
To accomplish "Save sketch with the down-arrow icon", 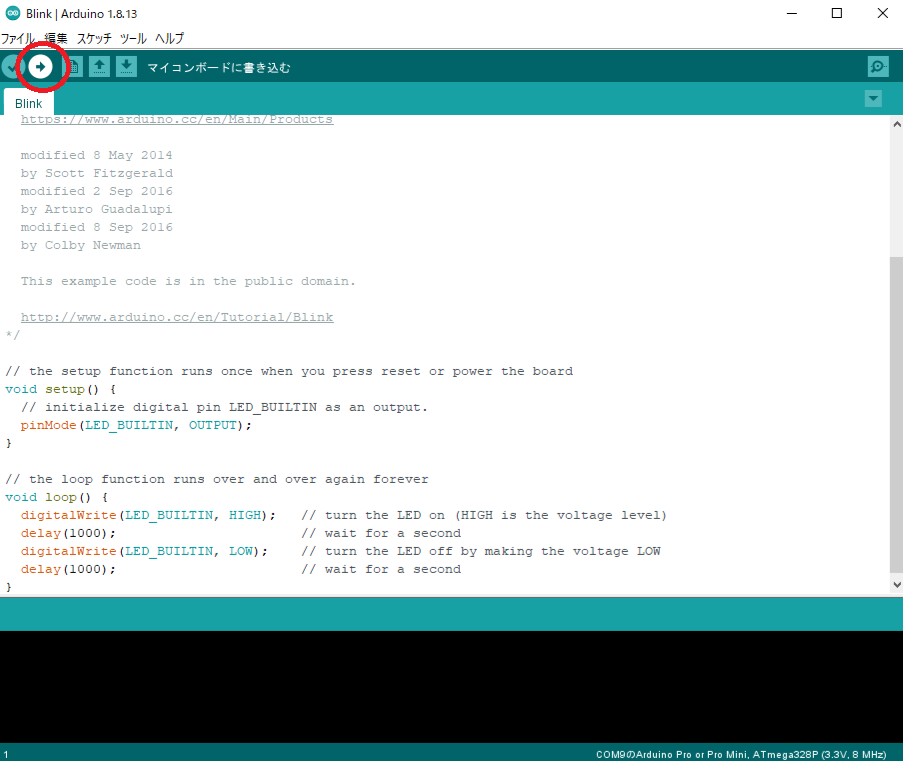I will pyautogui.click(x=126, y=67).
